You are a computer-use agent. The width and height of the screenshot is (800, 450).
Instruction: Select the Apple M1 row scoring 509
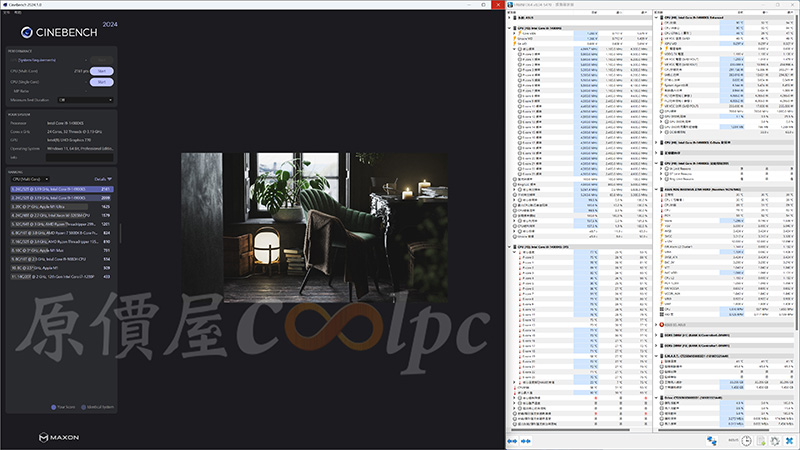pyautogui.click(x=61, y=268)
